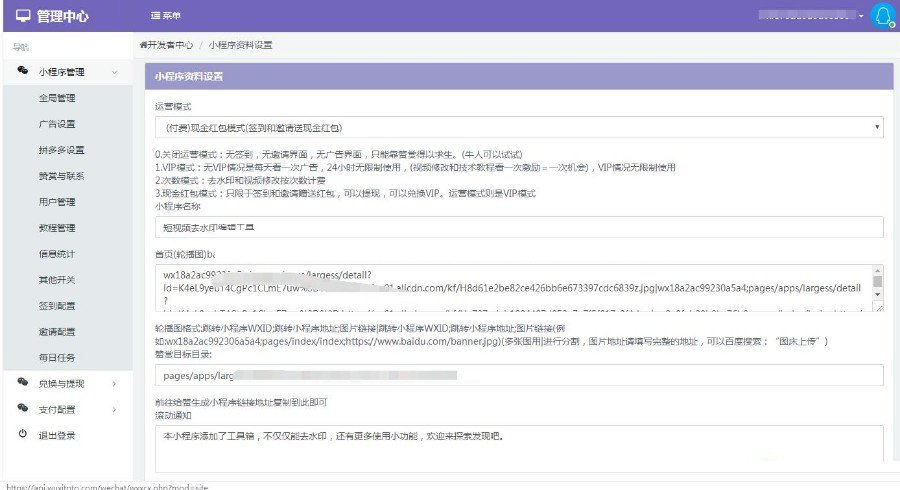The image size is (900, 490).
Task: Expand the 支付配置 submenu chevron
Action: coord(114,409)
